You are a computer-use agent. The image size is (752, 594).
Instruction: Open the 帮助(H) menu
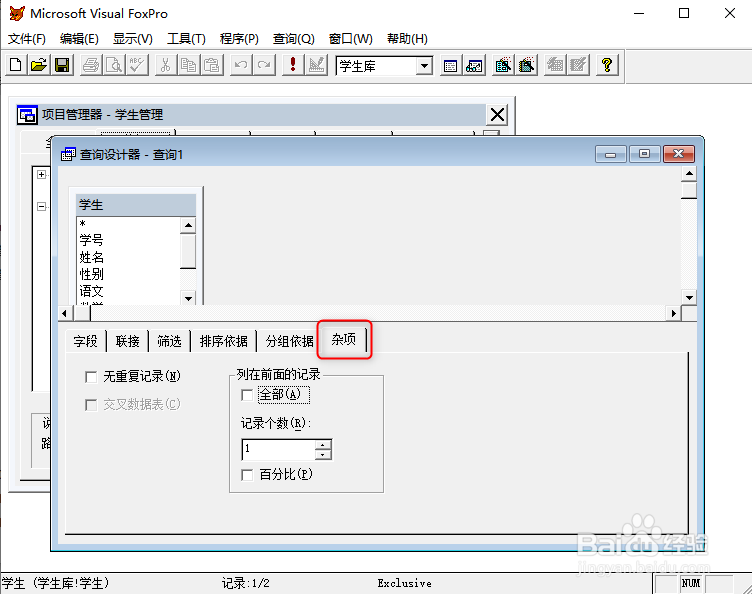407,39
